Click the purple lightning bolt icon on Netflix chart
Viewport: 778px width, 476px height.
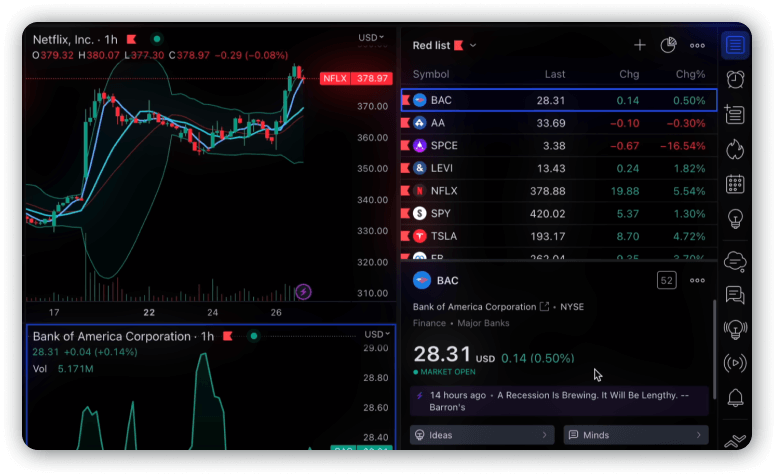(x=304, y=292)
